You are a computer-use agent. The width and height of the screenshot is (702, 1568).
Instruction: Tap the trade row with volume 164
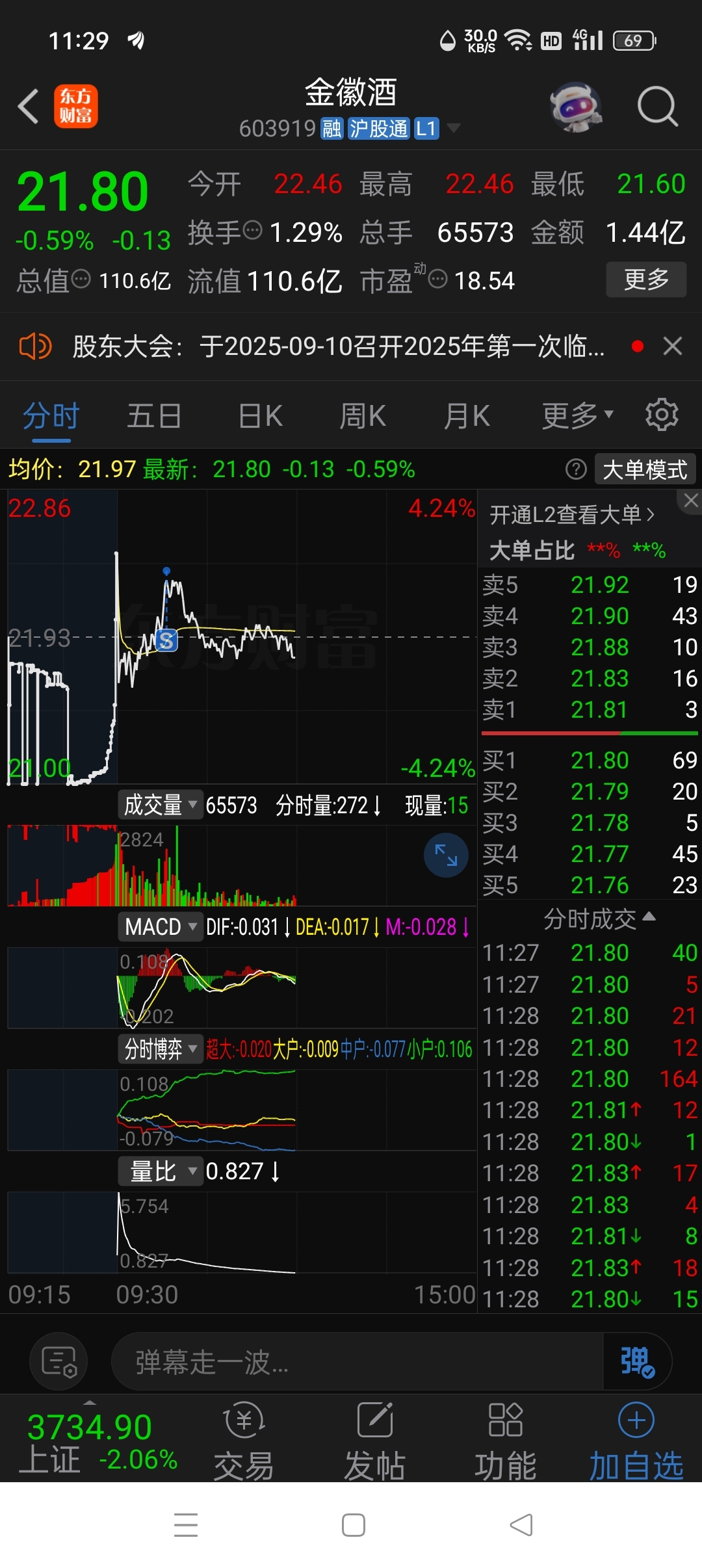[x=590, y=1078]
